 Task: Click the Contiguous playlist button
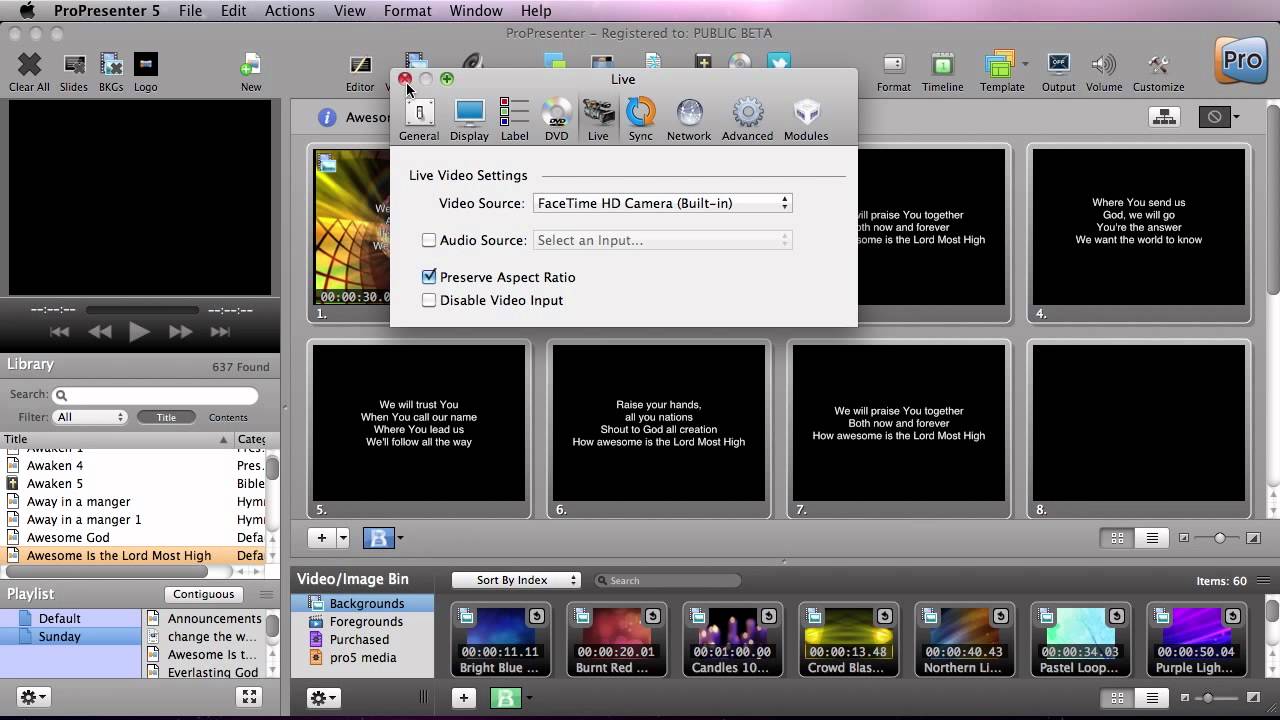click(203, 594)
